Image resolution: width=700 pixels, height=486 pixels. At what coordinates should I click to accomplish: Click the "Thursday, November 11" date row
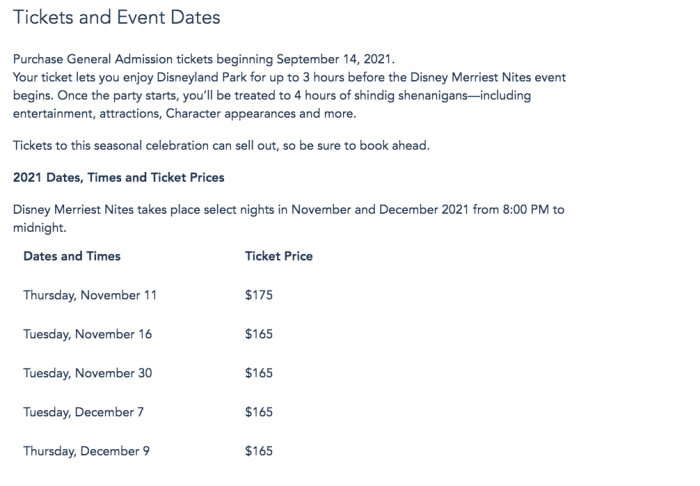pyautogui.click(x=90, y=295)
